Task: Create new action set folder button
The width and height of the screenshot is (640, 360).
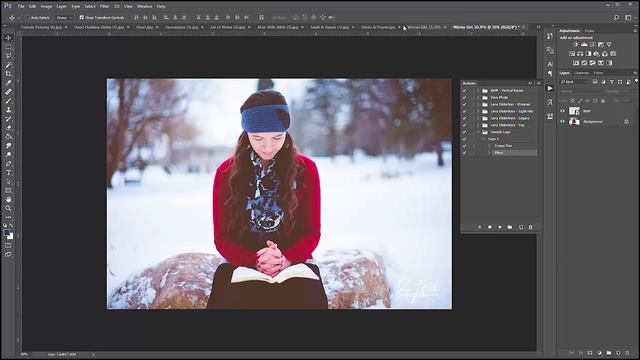Action: (x=510, y=227)
